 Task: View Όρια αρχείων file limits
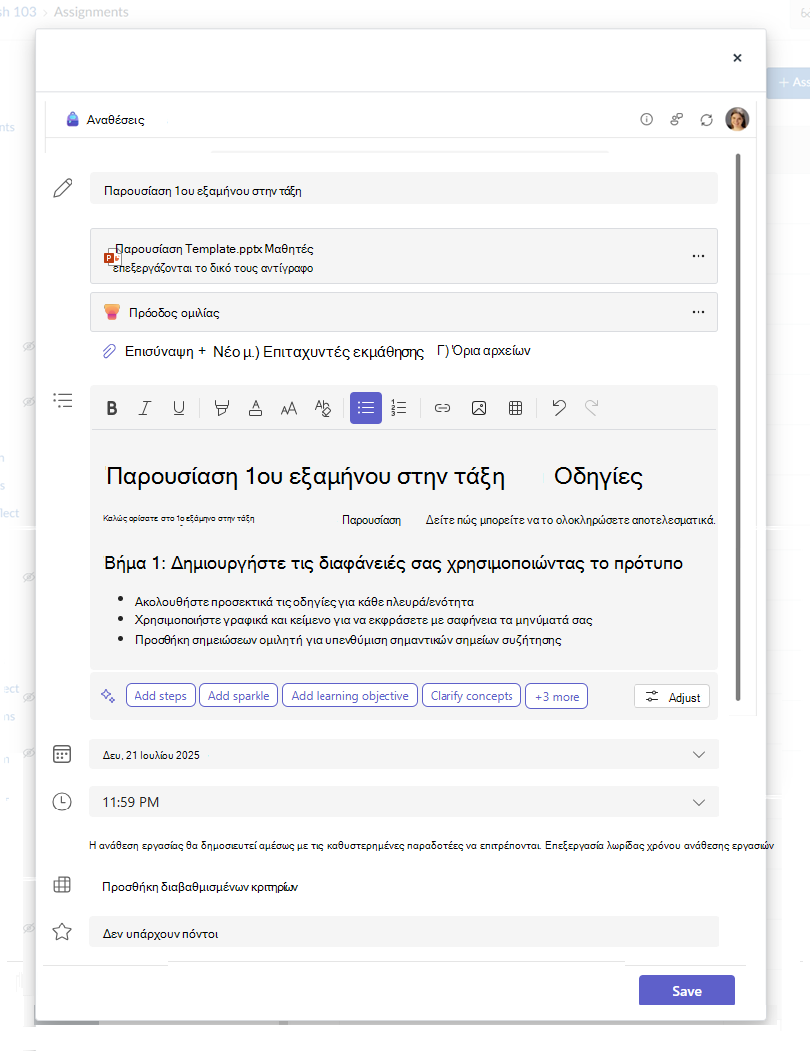tap(490, 351)
